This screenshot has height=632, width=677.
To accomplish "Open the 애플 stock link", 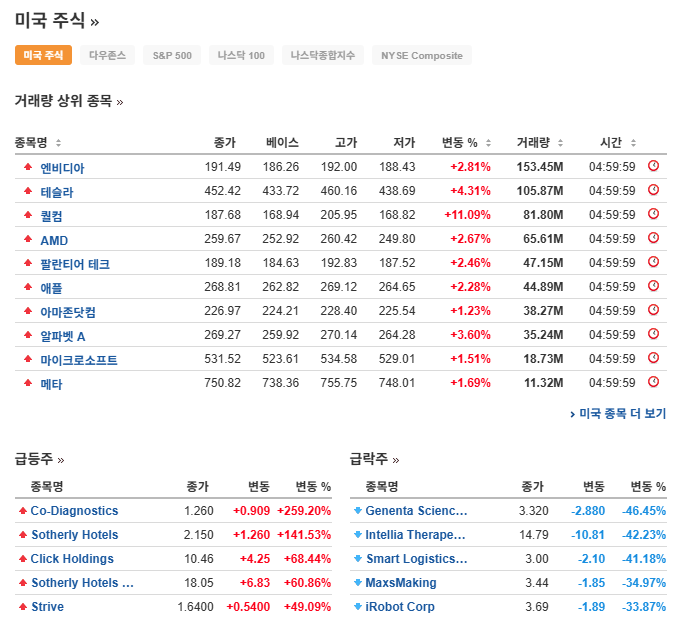I will click(51, 288).
